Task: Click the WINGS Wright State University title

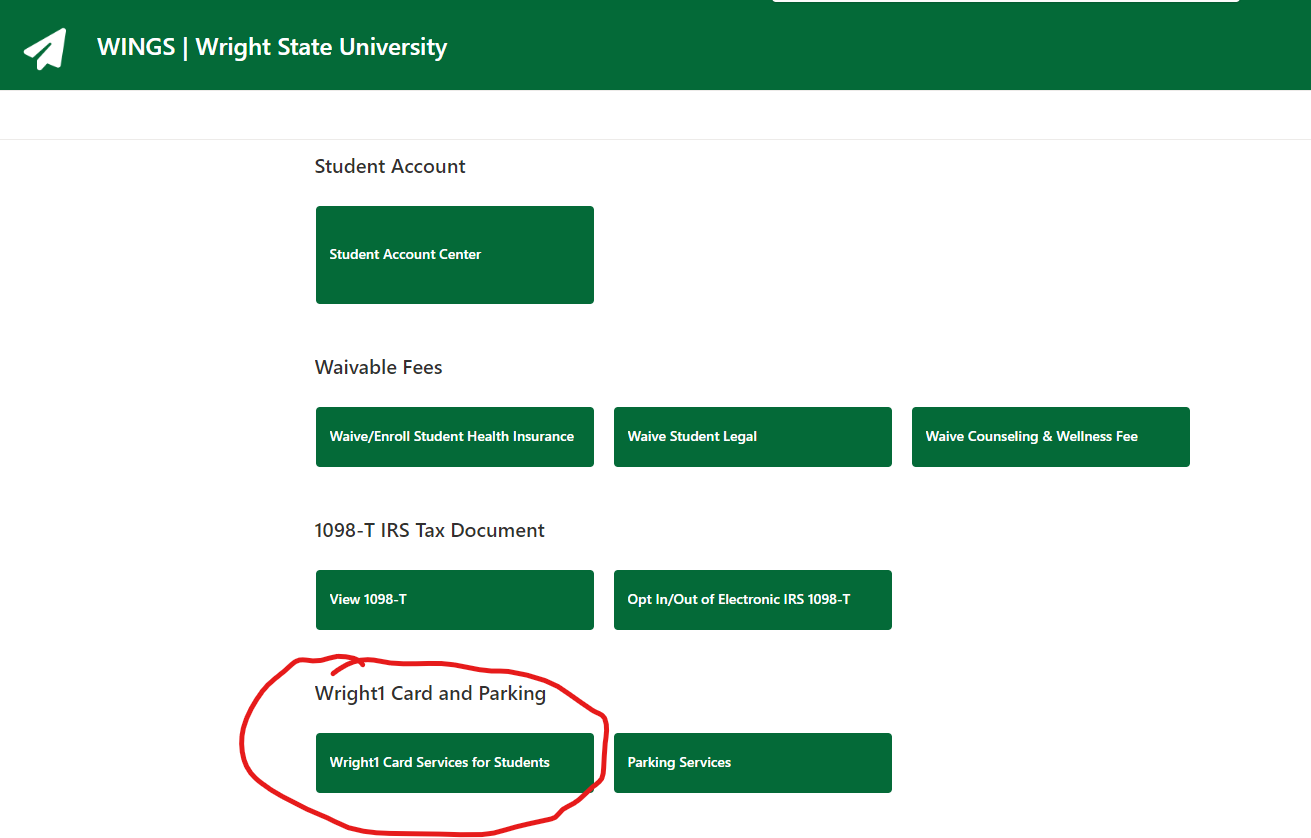Action: pos(271,46)
